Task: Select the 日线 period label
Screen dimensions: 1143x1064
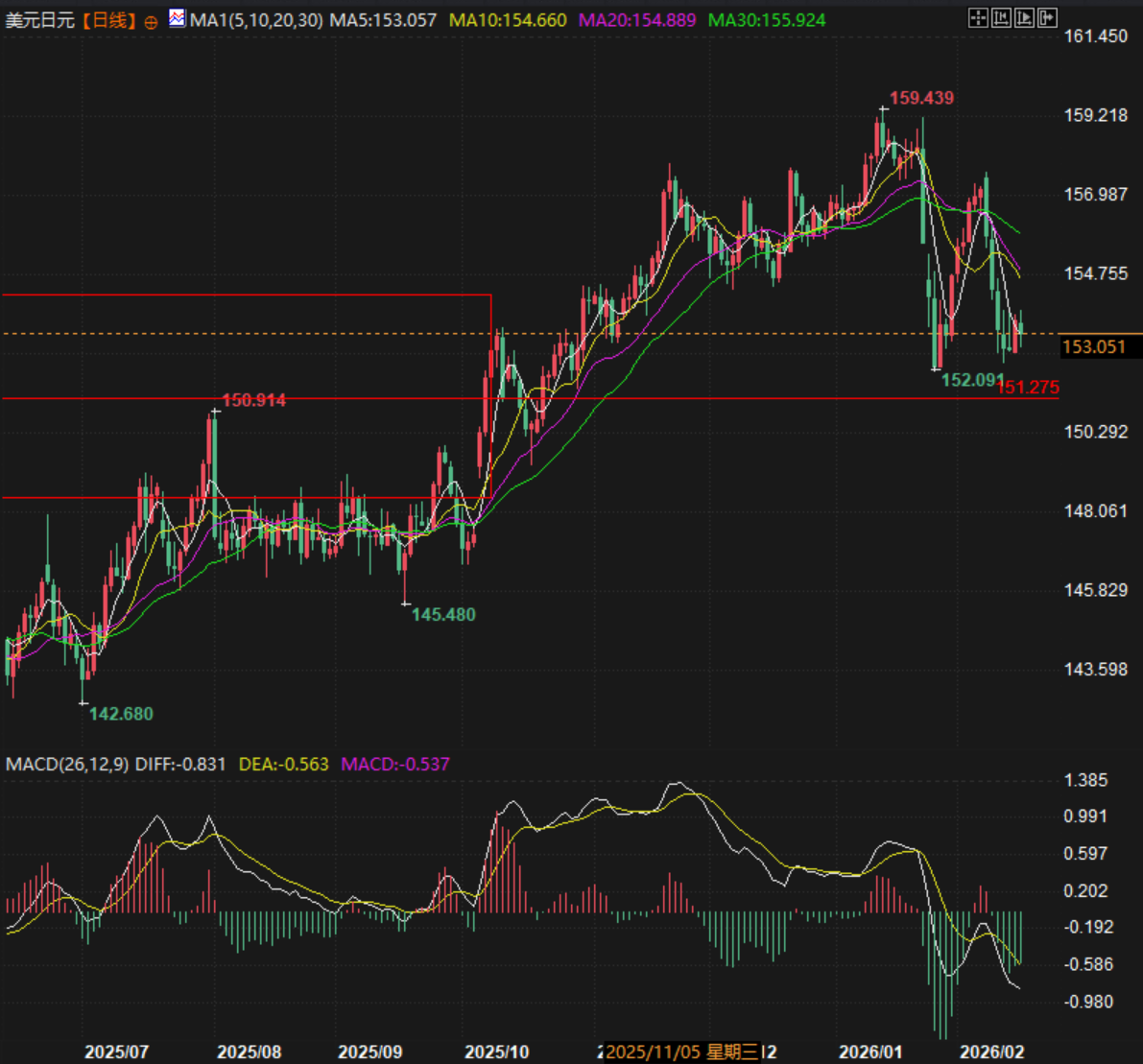Action: [x=109, y=20]
